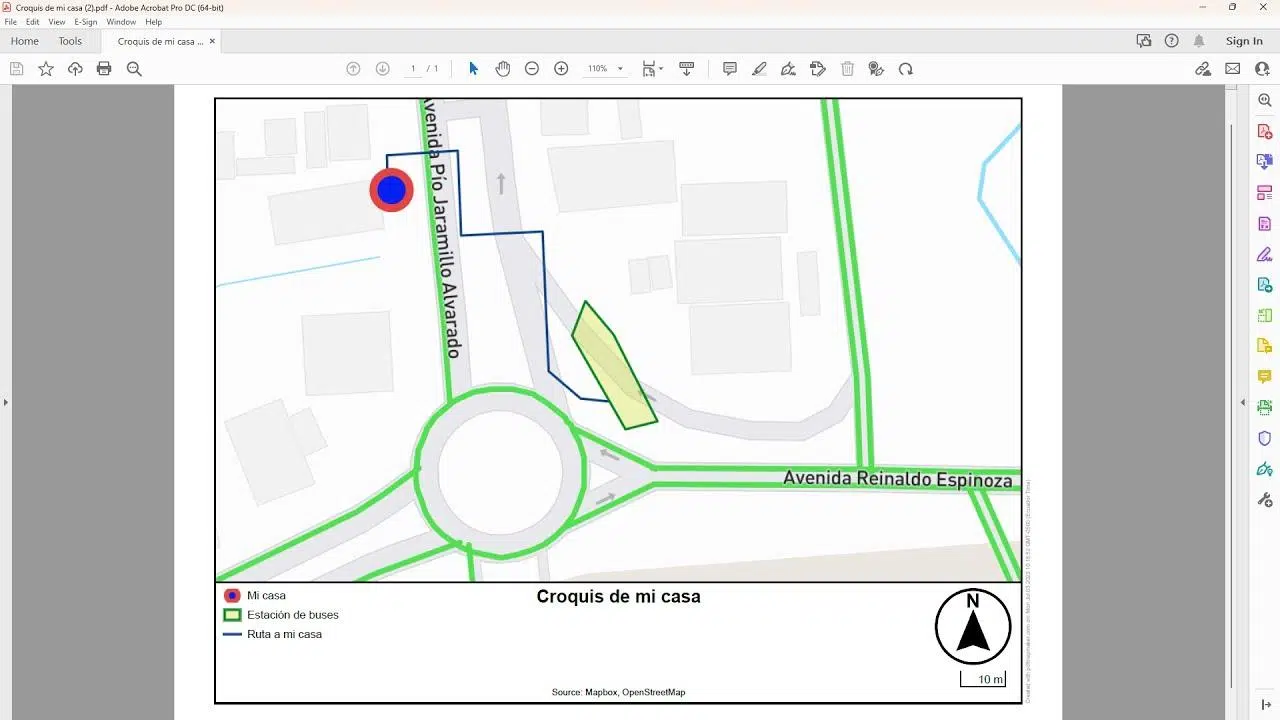Activate the Selection arrow tool
Image resolution: width=1280 pixels, height=720 pixels.
click(473, 69)
